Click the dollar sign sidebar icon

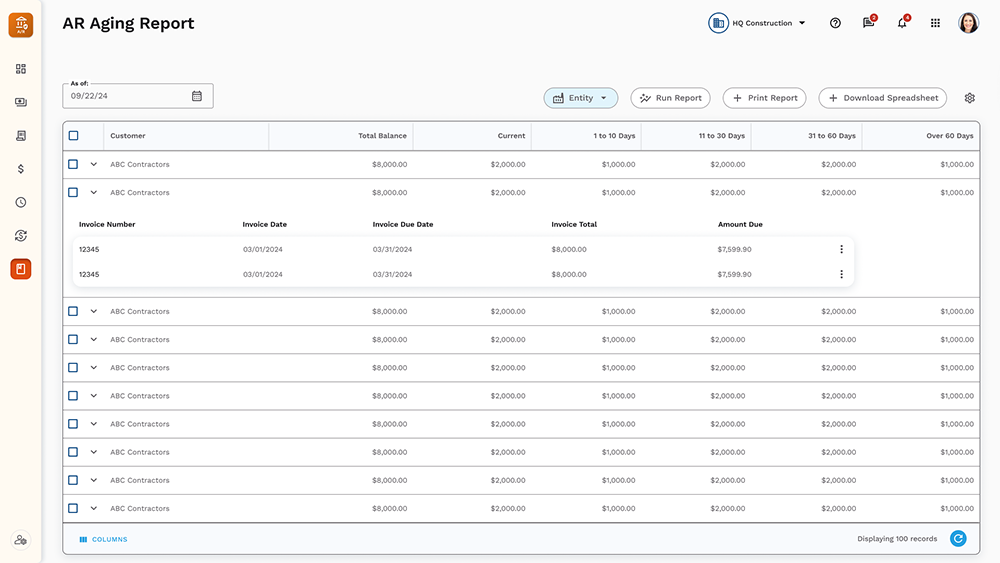21,169
